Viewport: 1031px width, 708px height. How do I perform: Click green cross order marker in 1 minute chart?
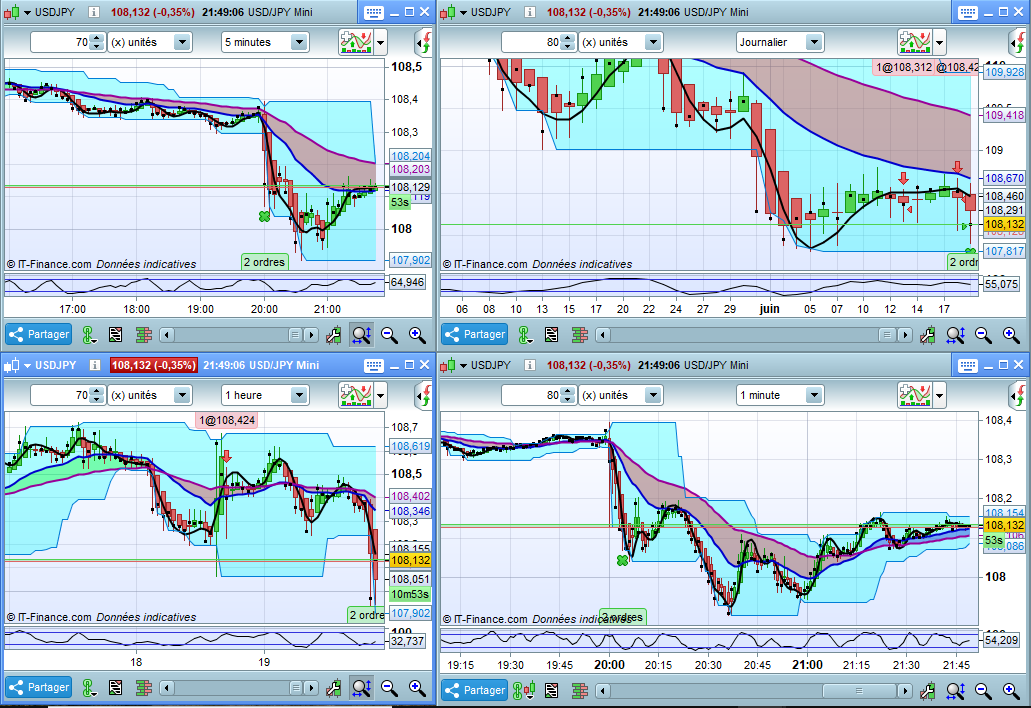point(622,561)
